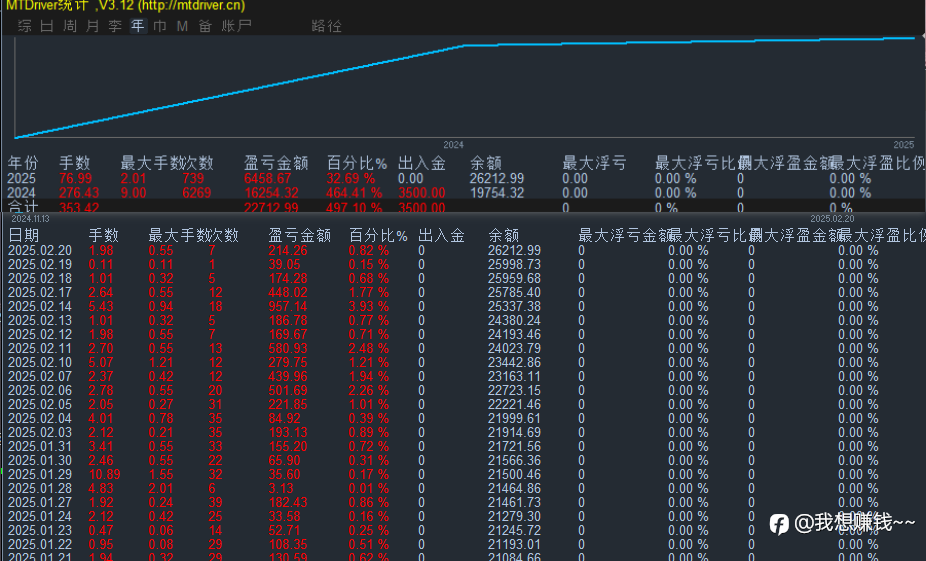Click 百分比% header in yearly table

357,163
